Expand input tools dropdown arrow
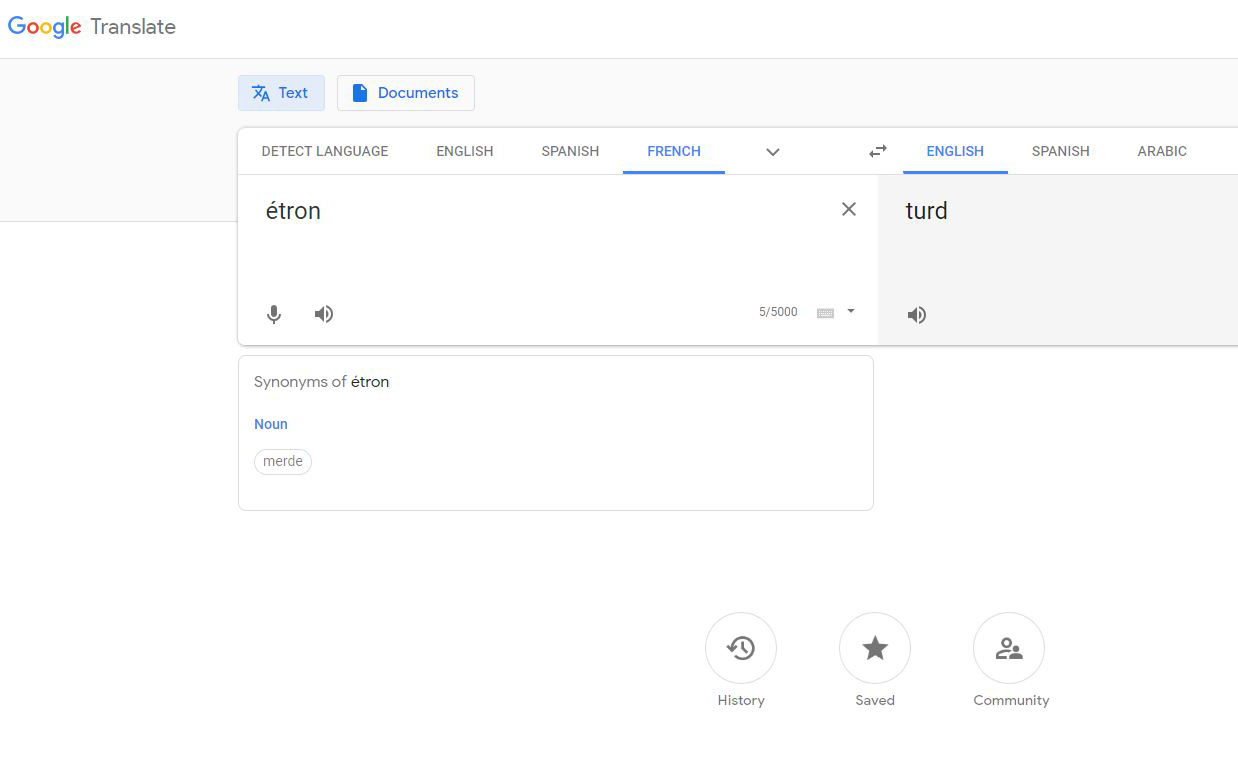This screenshot has width=1238, height=773. pos(851,311)
